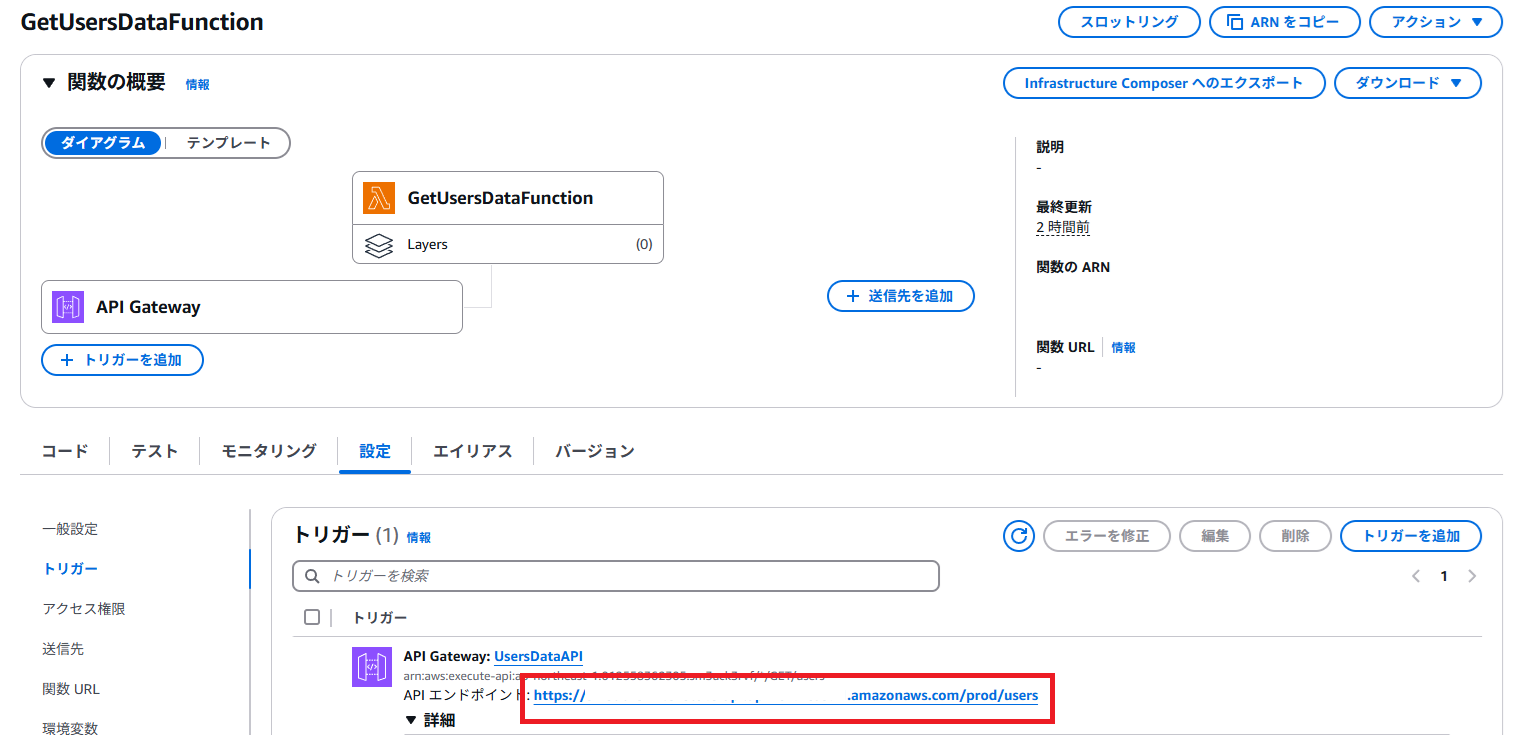Go to previous triggers page arrow
1514x735 pixels.
pyautogui.click(x=1416, y=576)
